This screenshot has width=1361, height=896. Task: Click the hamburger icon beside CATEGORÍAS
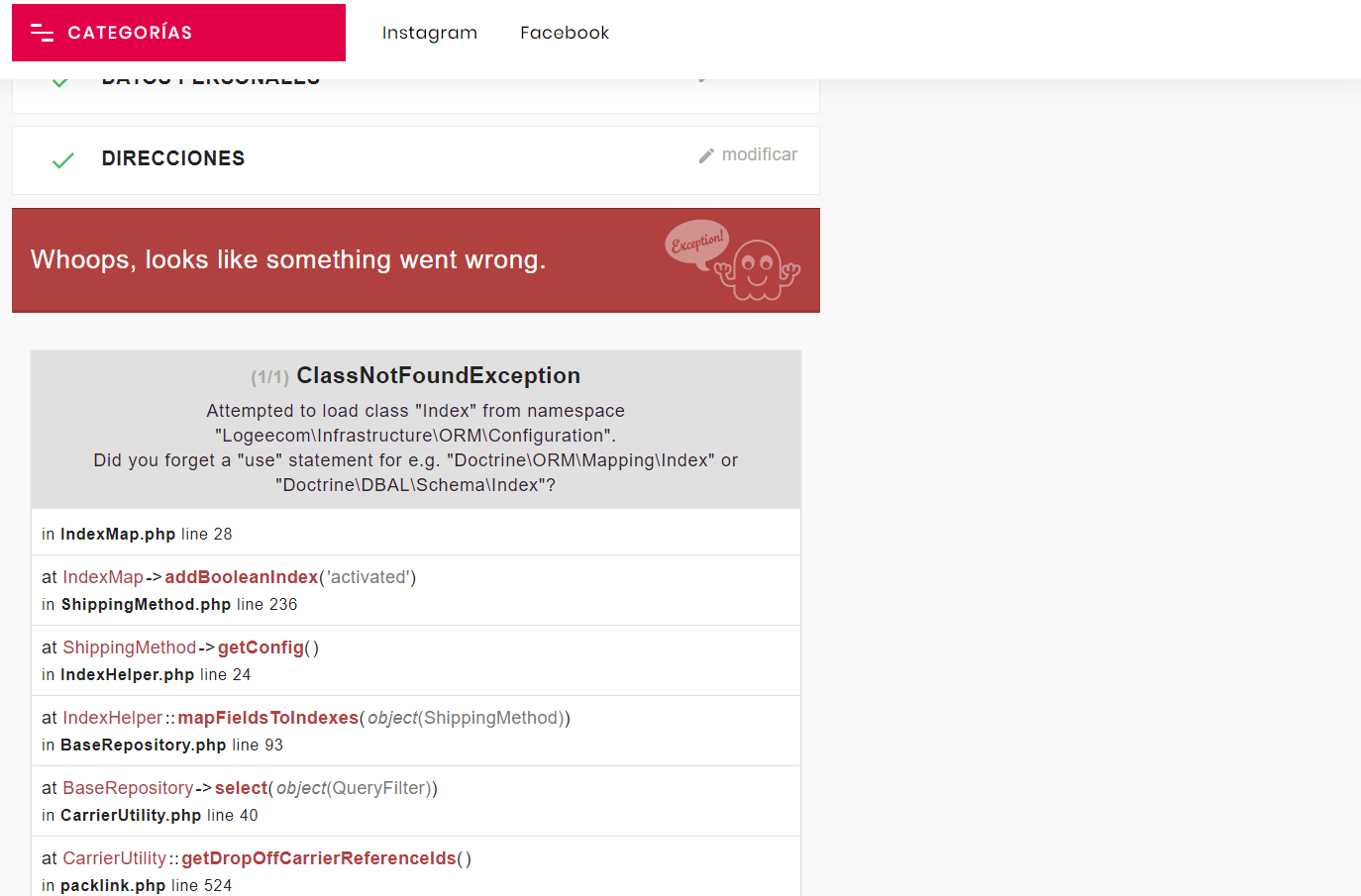tap(42, 33)
